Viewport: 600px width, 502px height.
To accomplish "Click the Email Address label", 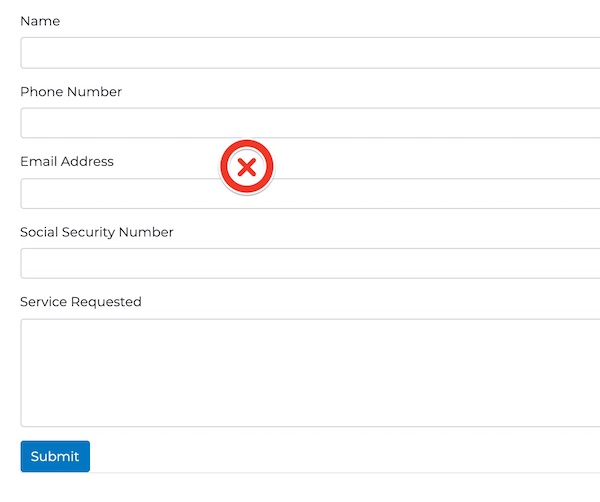I will click(67, 161).
